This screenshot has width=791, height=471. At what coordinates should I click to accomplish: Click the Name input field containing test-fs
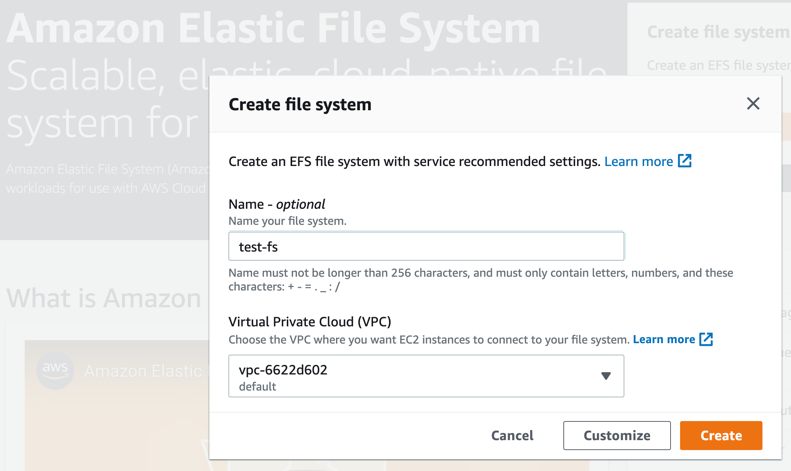426,246
